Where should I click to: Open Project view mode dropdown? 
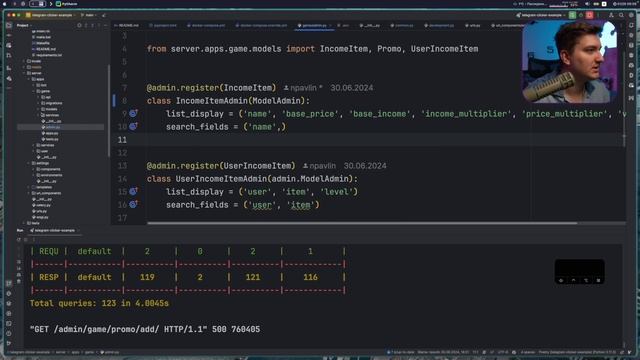pos(24,25)
